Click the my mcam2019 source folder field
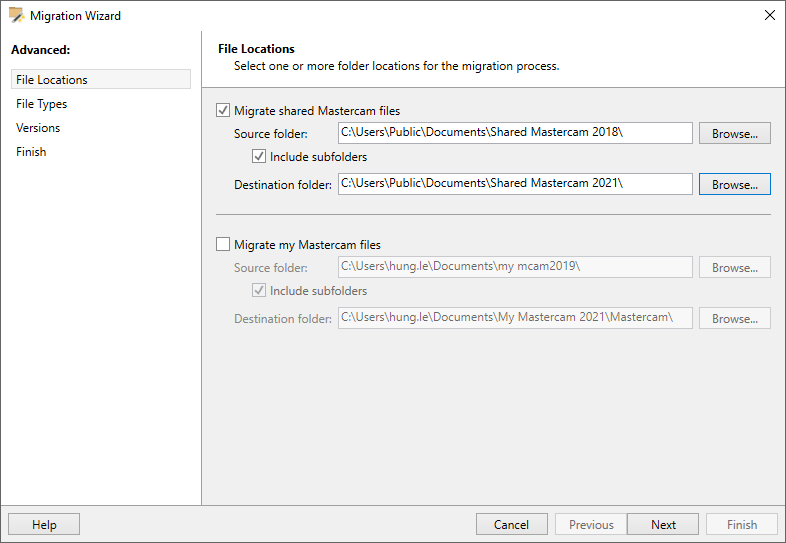 tap(515, 267)
